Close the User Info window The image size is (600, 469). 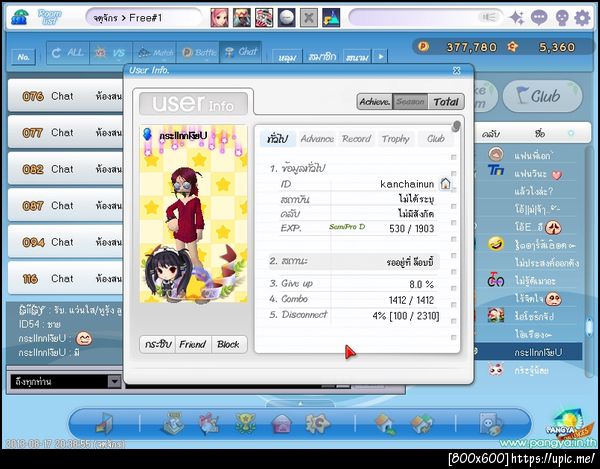(x=457, y=70)
